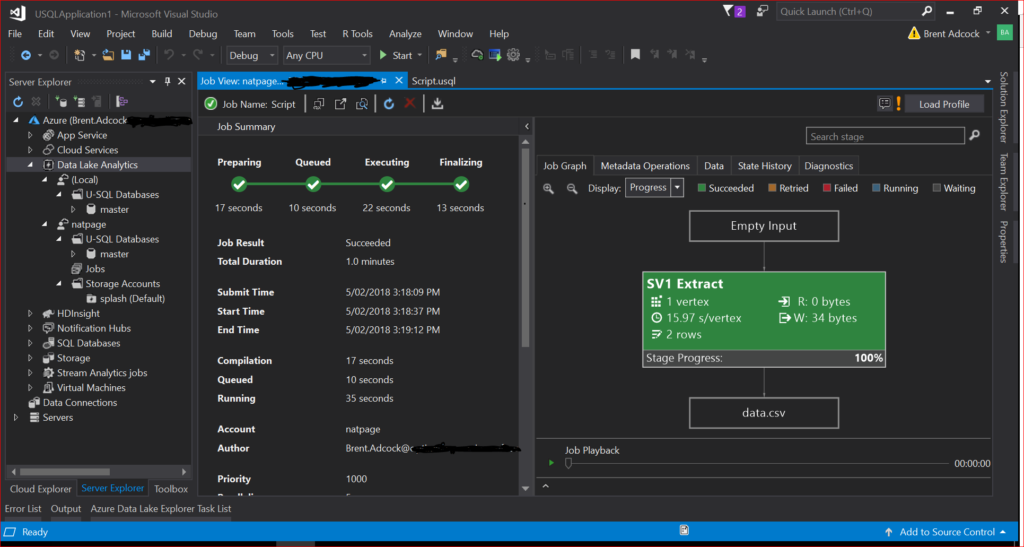Click the feedback speech bubble icon
1024x547 pixels.
885,104
